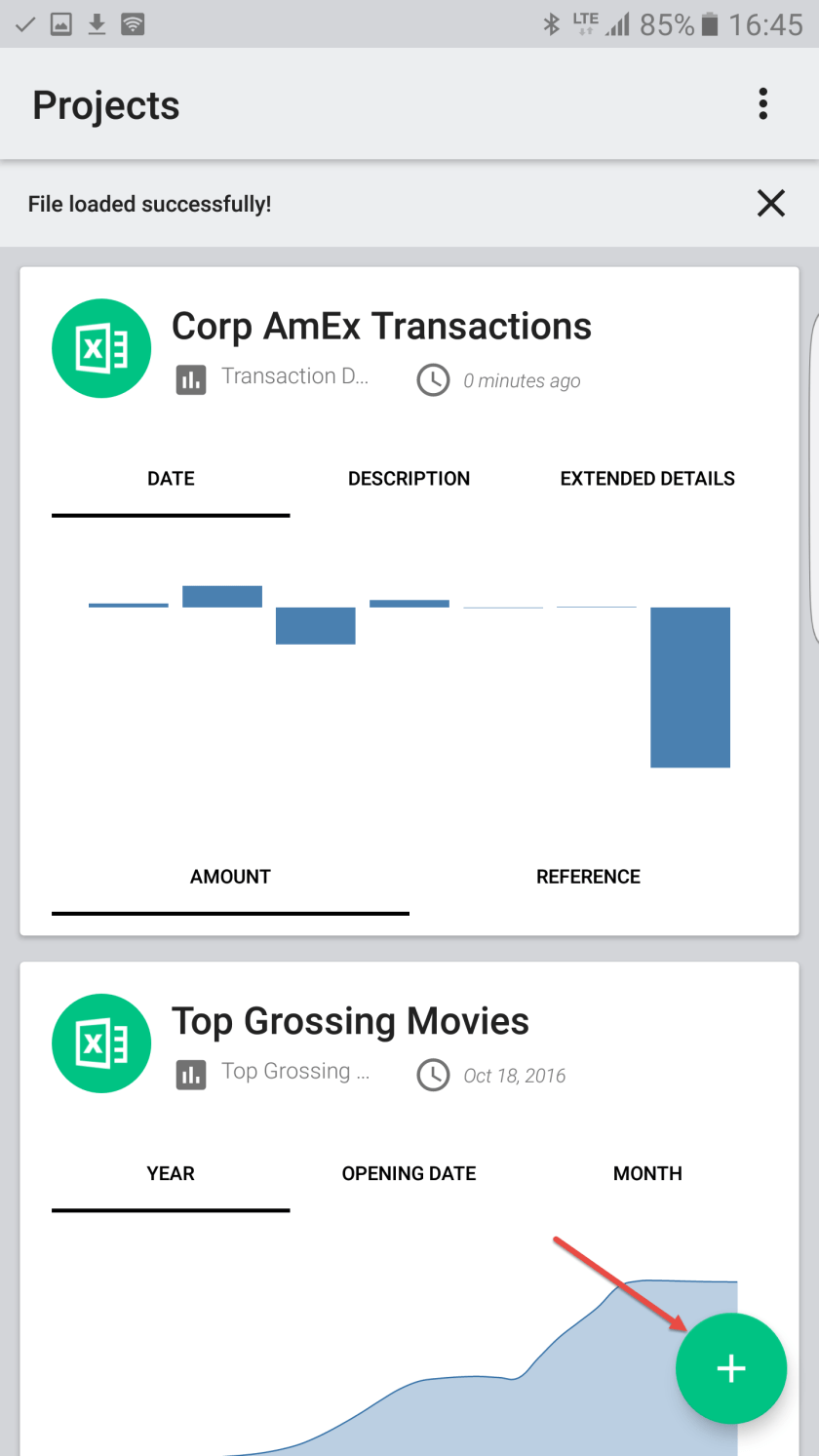This screenshot has height=1456, width=819.
Task: Switch to the REFERENCE tab
Action: 588,877
